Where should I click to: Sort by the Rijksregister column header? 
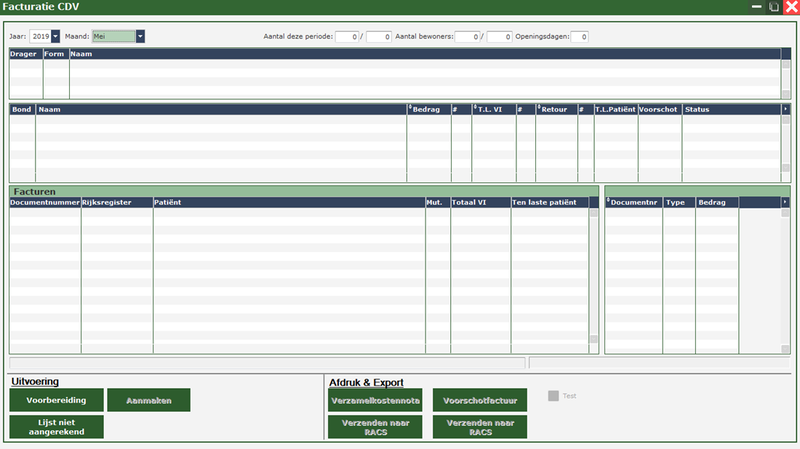click(116, 202)
